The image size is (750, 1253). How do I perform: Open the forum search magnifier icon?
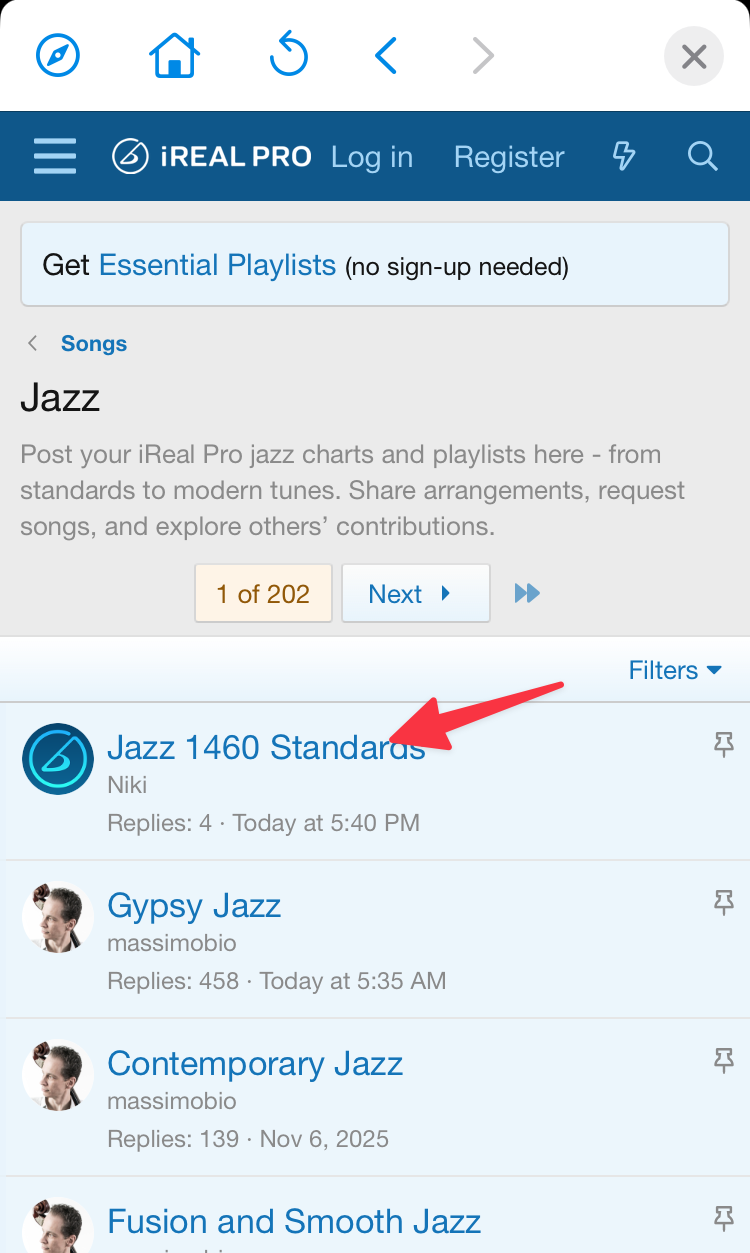tap(703, 157)
